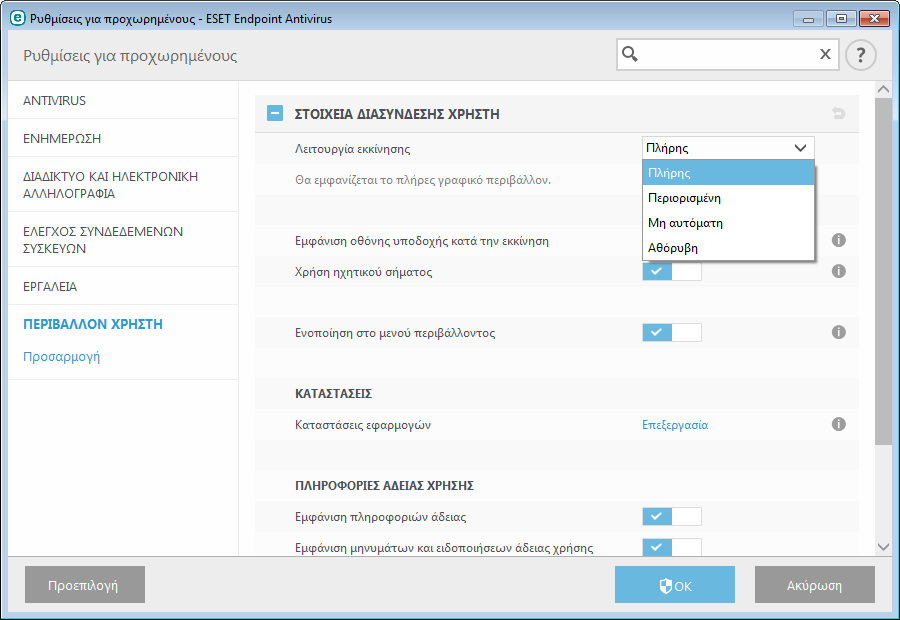Viewport: 900px width, 620px height.
Task: Click the scrollbar down arrow
Action: (884, 547)
